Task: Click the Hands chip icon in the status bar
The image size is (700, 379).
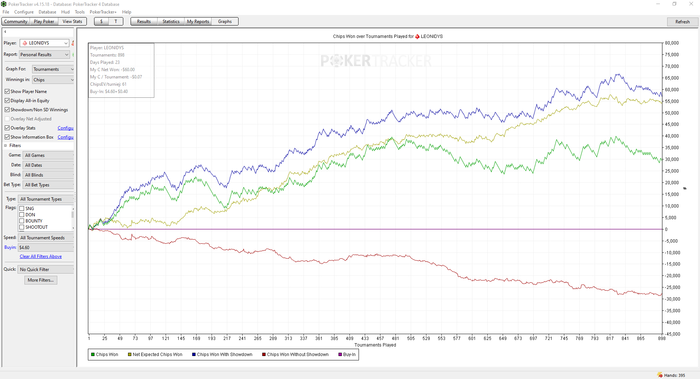Action: [x=660, y=375]
